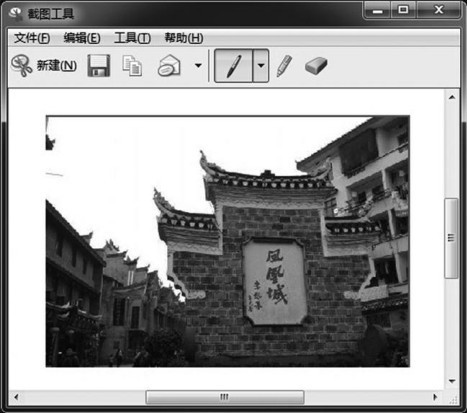467x413 pixels.
Task: Click the horizontal scrollbar thumb
Action: [225, 397]
